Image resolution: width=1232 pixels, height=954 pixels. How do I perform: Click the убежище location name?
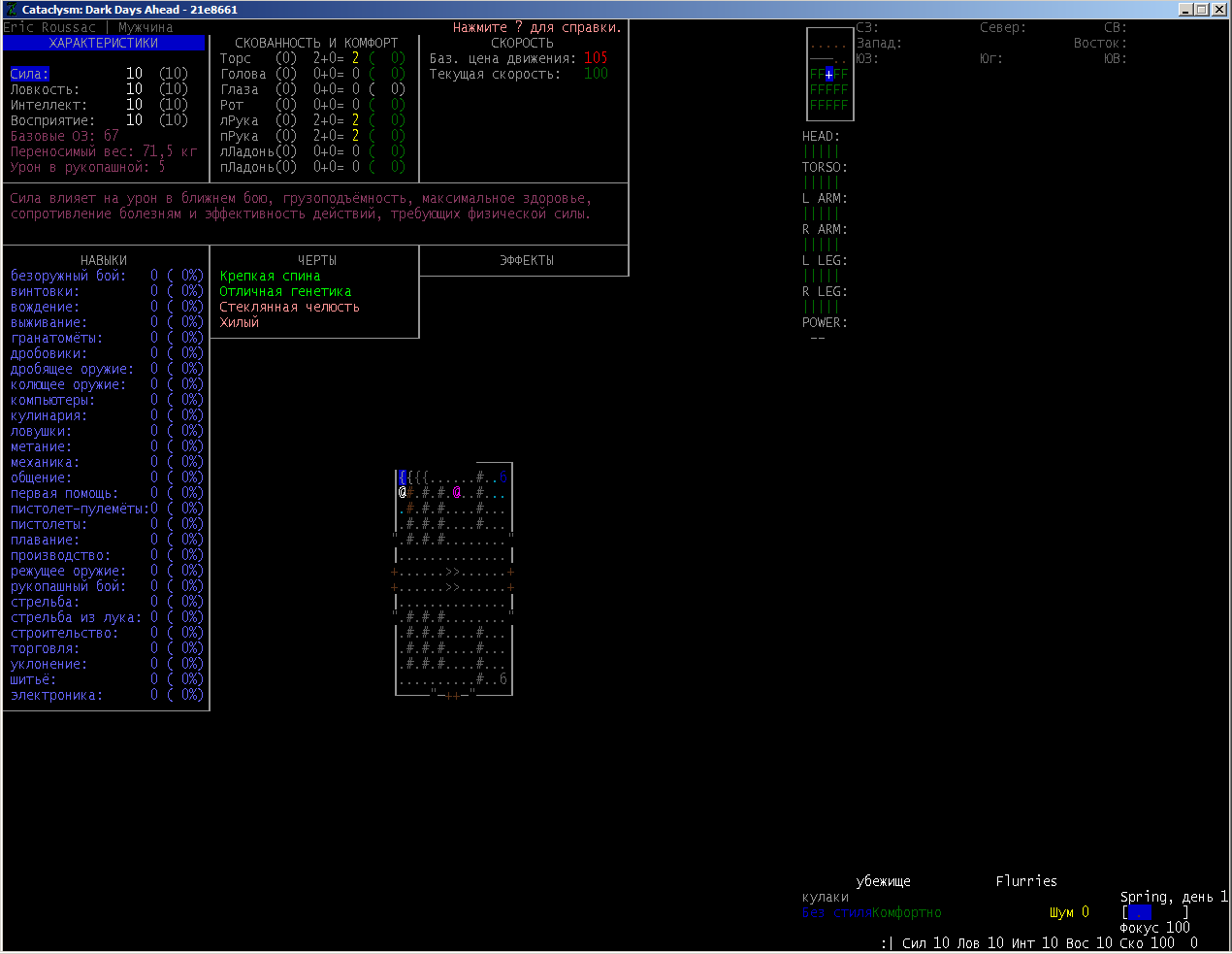pyautogui.click(x=884, y=881)
